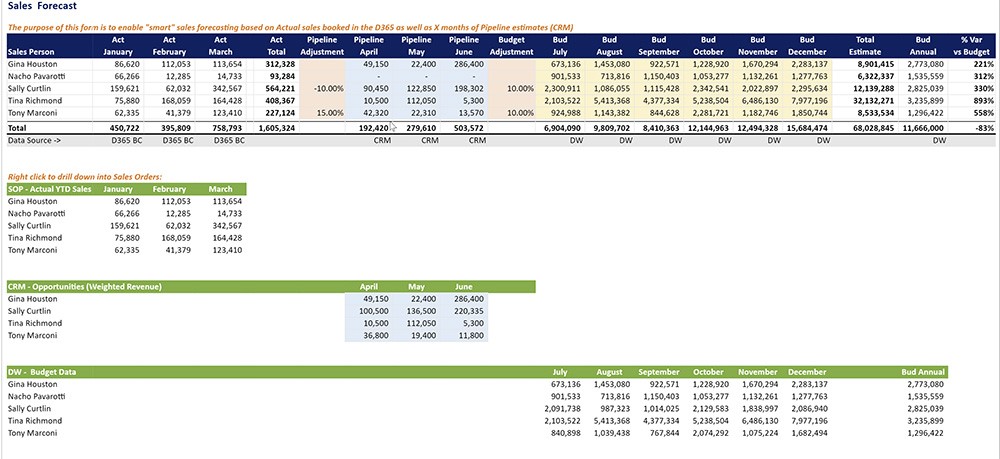Select Gina Houston's empty Pipeline Adjustment cell
This screenshot has width=1000, height=459.
click(x=322, y=63)
